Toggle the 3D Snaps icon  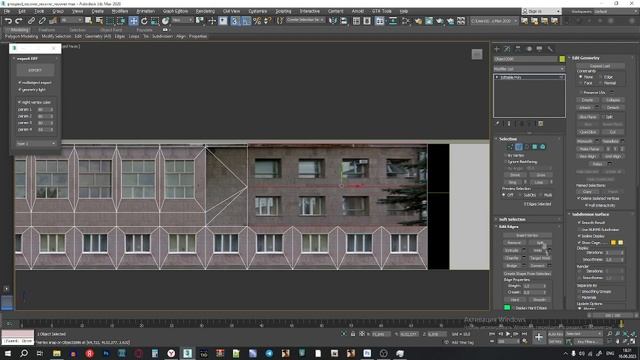point(235,20)
